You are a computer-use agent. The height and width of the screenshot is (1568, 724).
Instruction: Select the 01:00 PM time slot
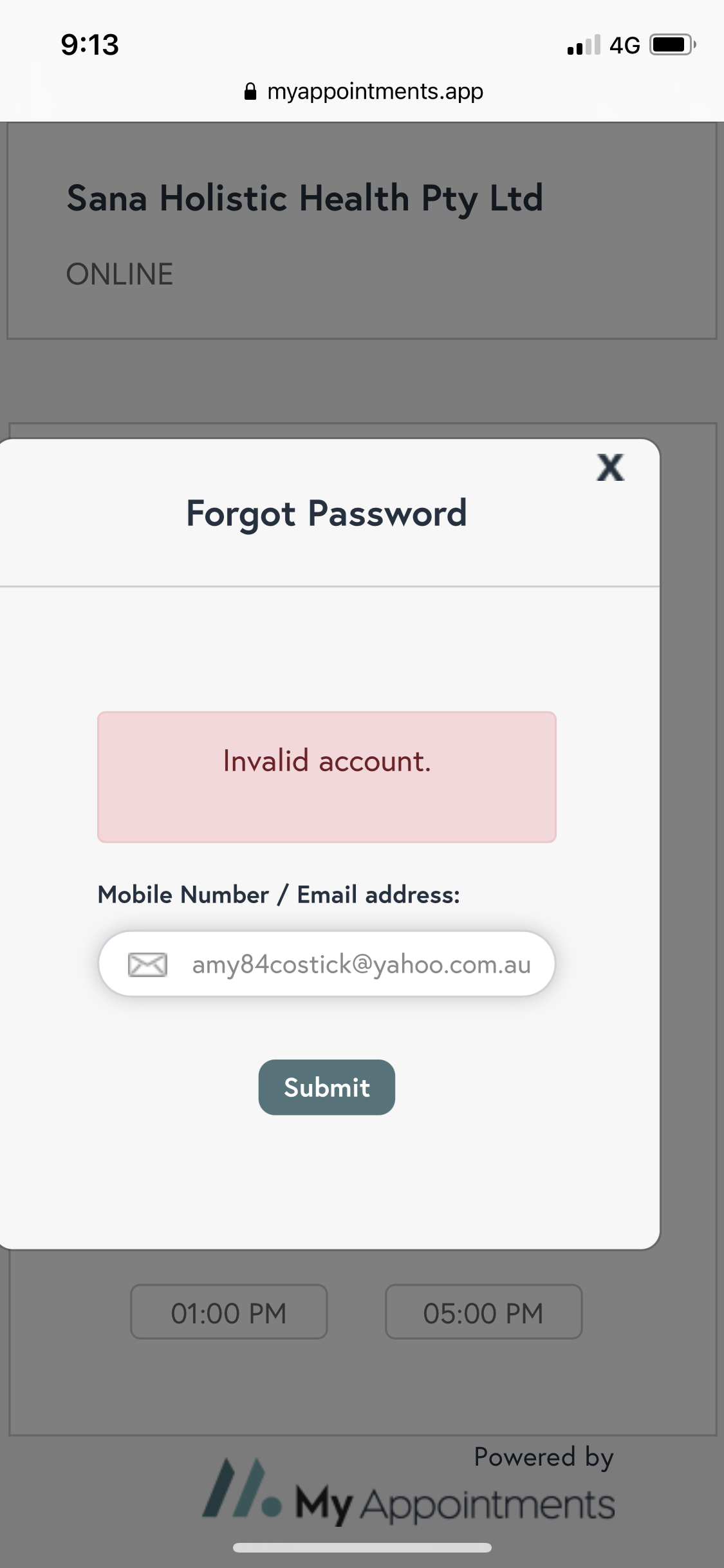click(228, 1312)
